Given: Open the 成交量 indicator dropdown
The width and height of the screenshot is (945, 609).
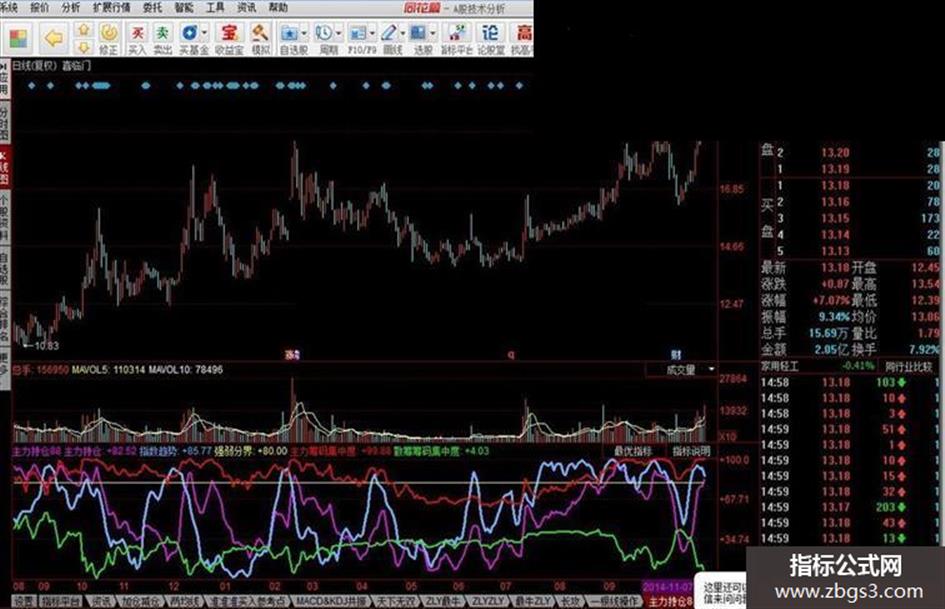Looking at the screenshot, I should pyautogui.click(x=682, y=369).
